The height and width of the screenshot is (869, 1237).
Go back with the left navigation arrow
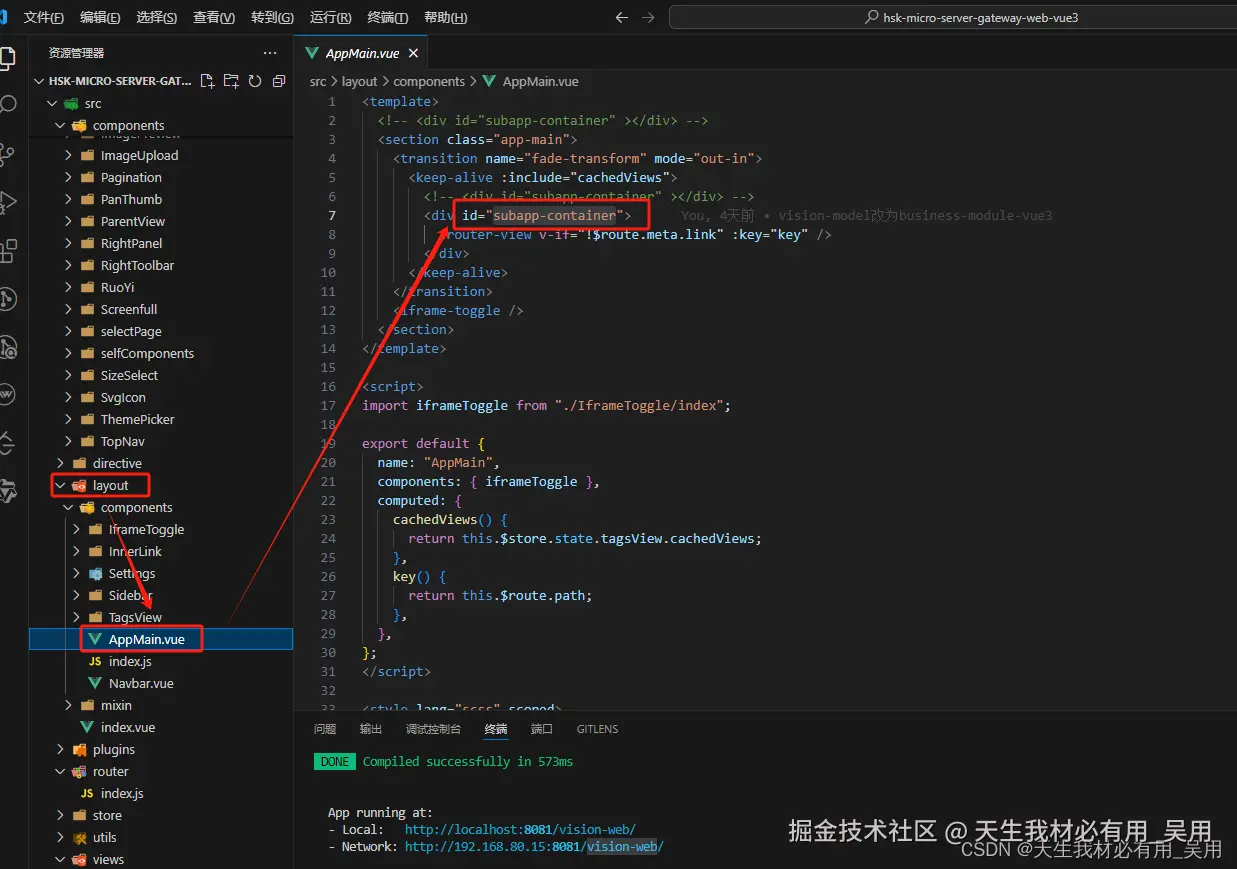click(622, 17)
